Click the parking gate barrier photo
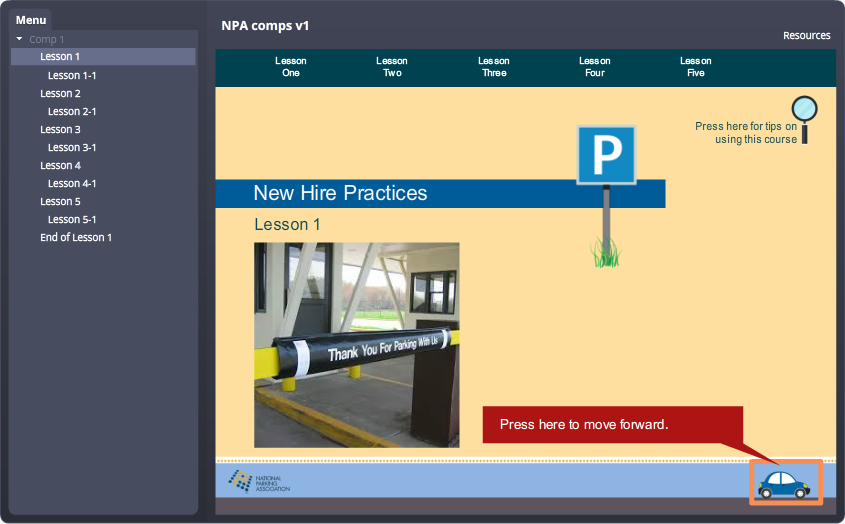 [x=356, y=344]
